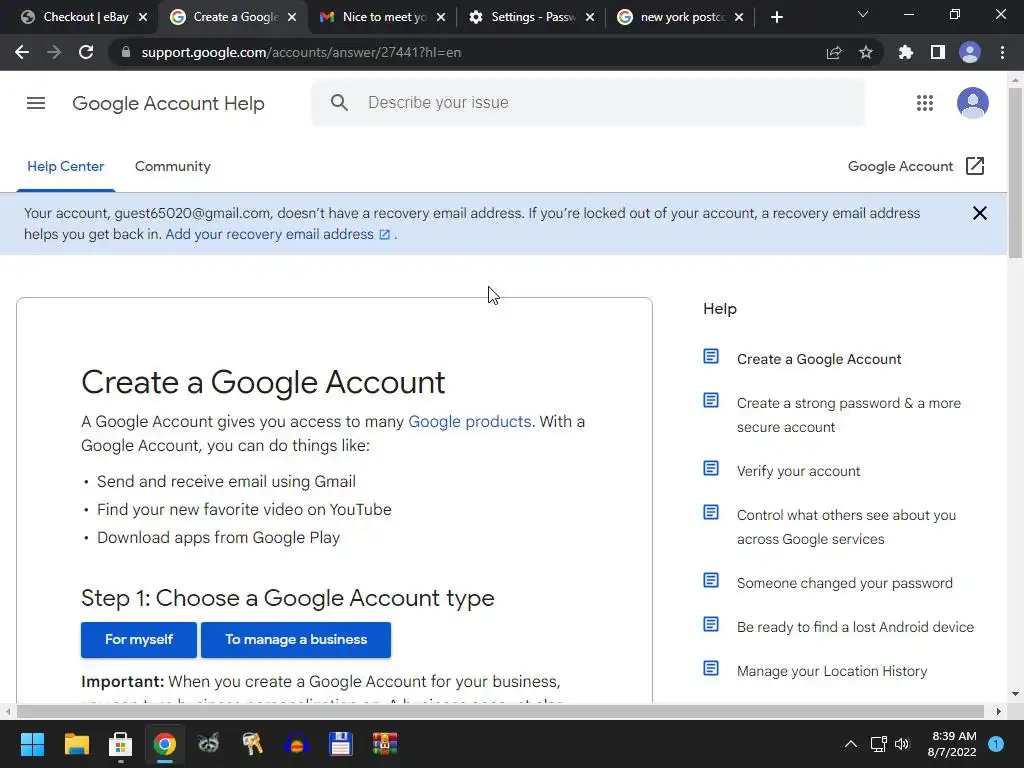Open Be ready to find lost Android article
The width and height of the screenshot is (1024, 768).
(855, 627)
